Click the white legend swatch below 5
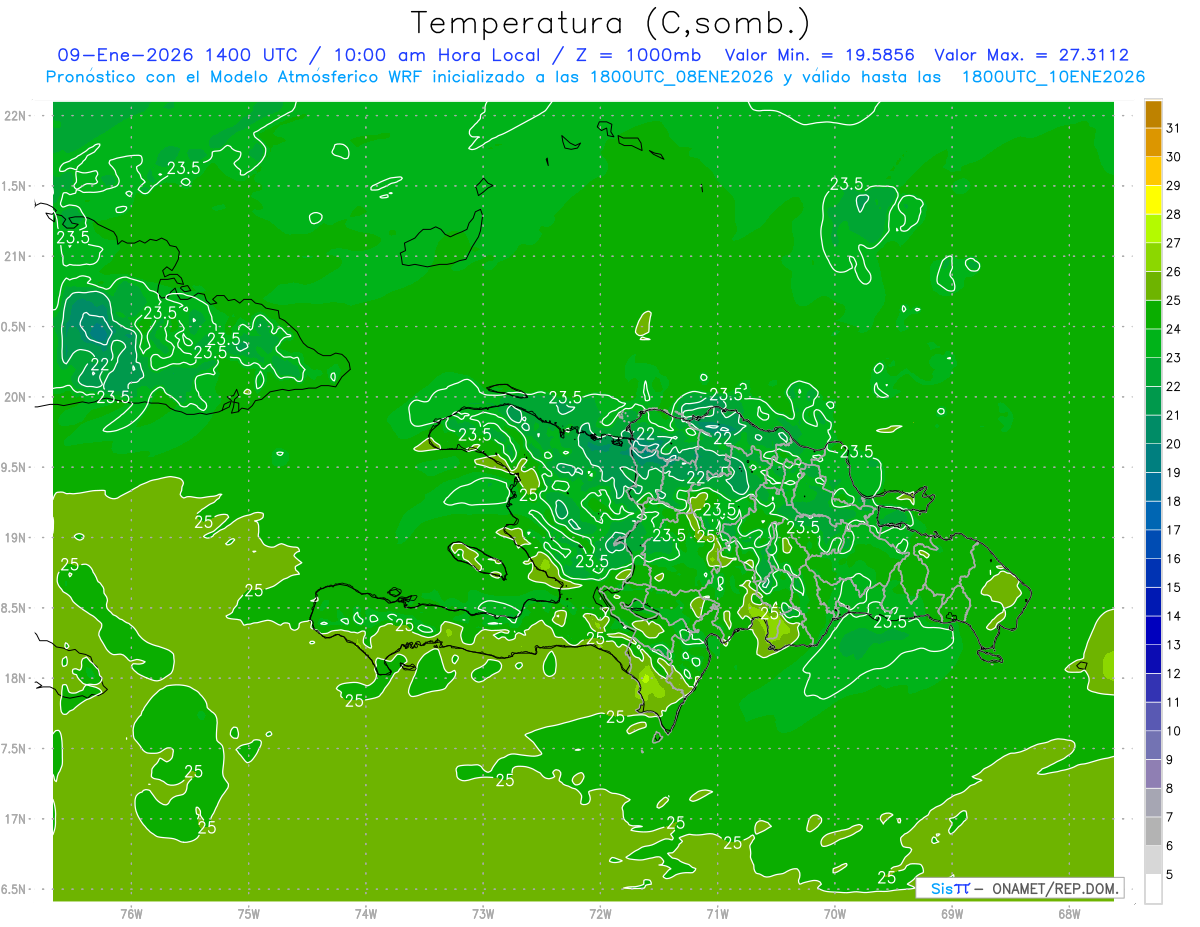The width and height of the screenshot is (1200, 927). click(1153, 889)
